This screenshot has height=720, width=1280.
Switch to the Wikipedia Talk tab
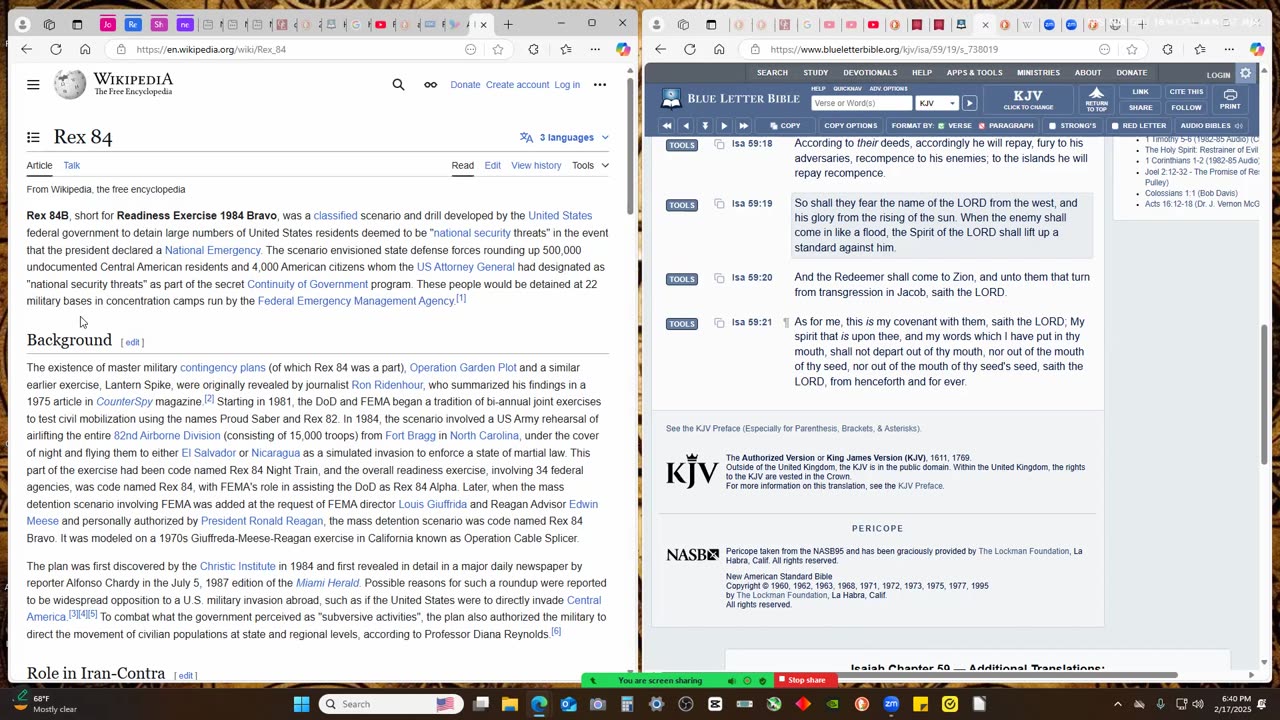tap(72, 165)
